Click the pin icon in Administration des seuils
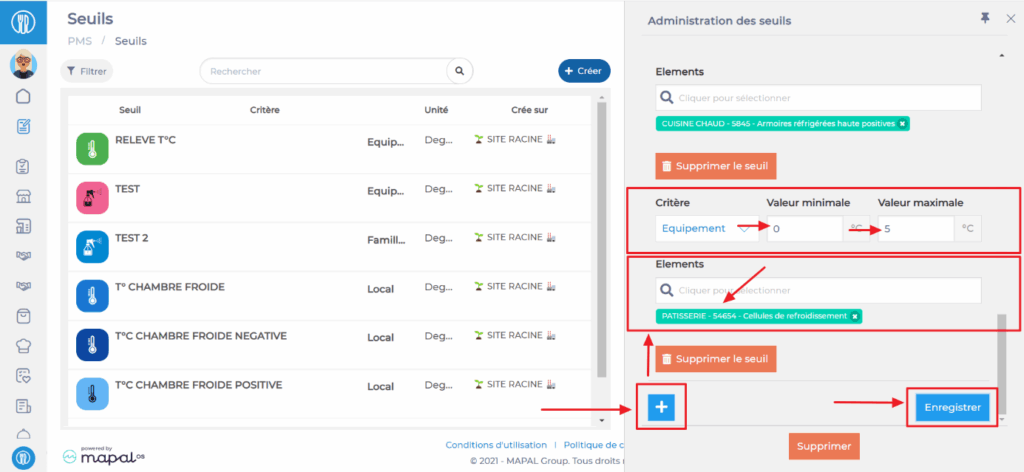 point(983,19)
